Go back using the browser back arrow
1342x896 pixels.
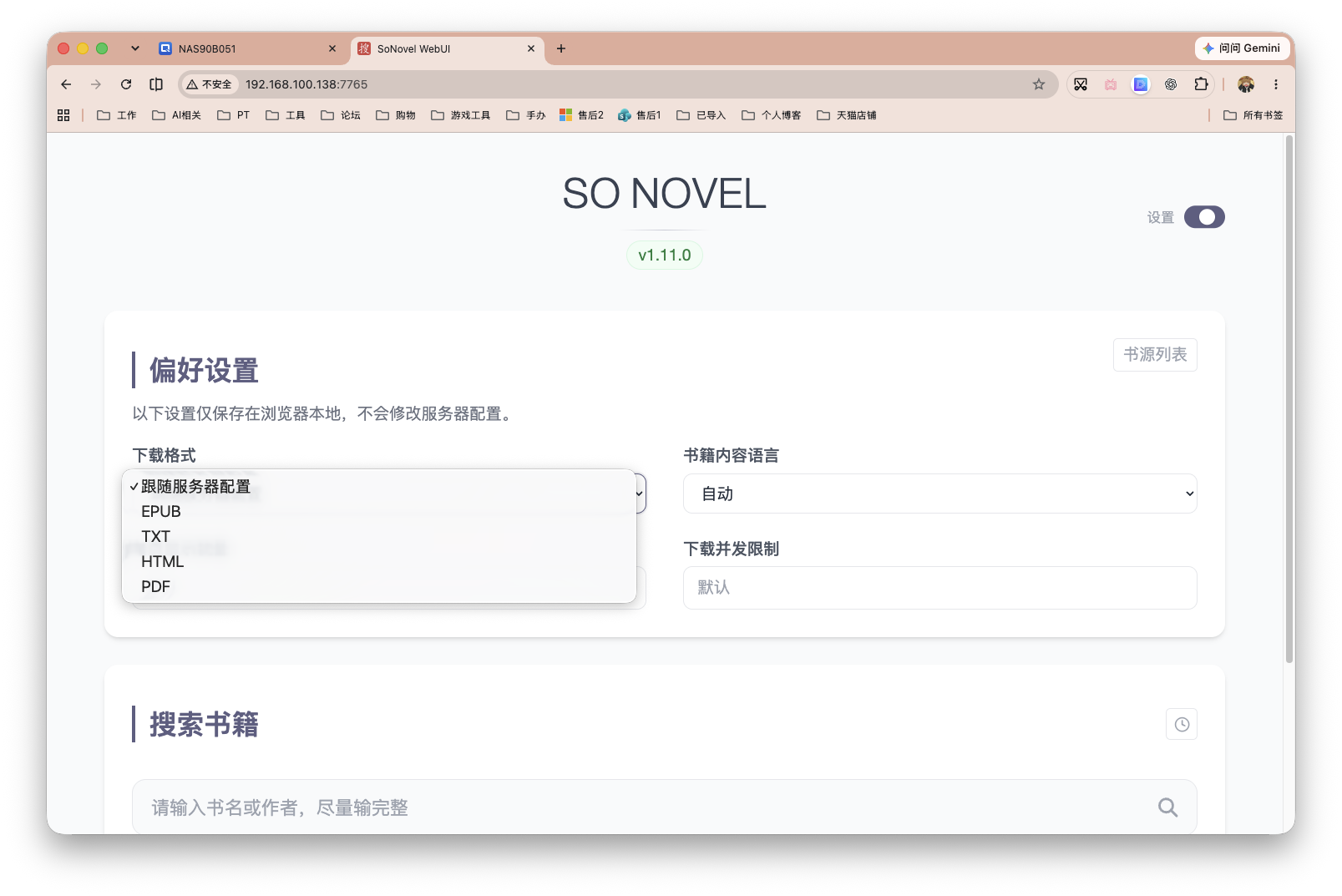[66, 84]
